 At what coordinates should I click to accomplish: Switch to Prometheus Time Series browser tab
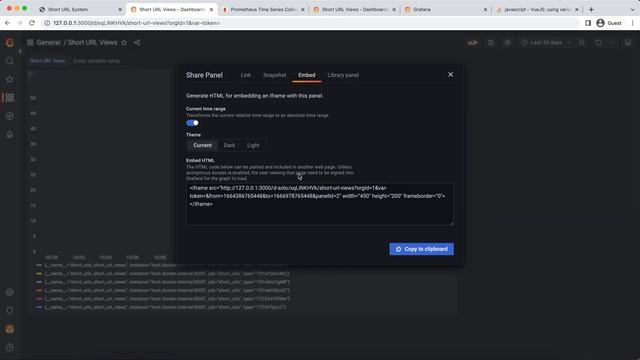coord(263,9)
